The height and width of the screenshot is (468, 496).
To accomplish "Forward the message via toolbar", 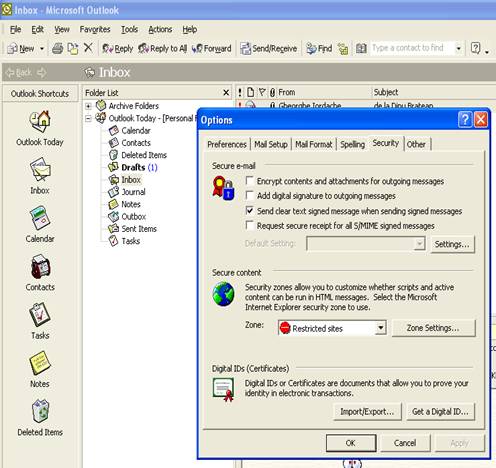I will tap(211, 49).
